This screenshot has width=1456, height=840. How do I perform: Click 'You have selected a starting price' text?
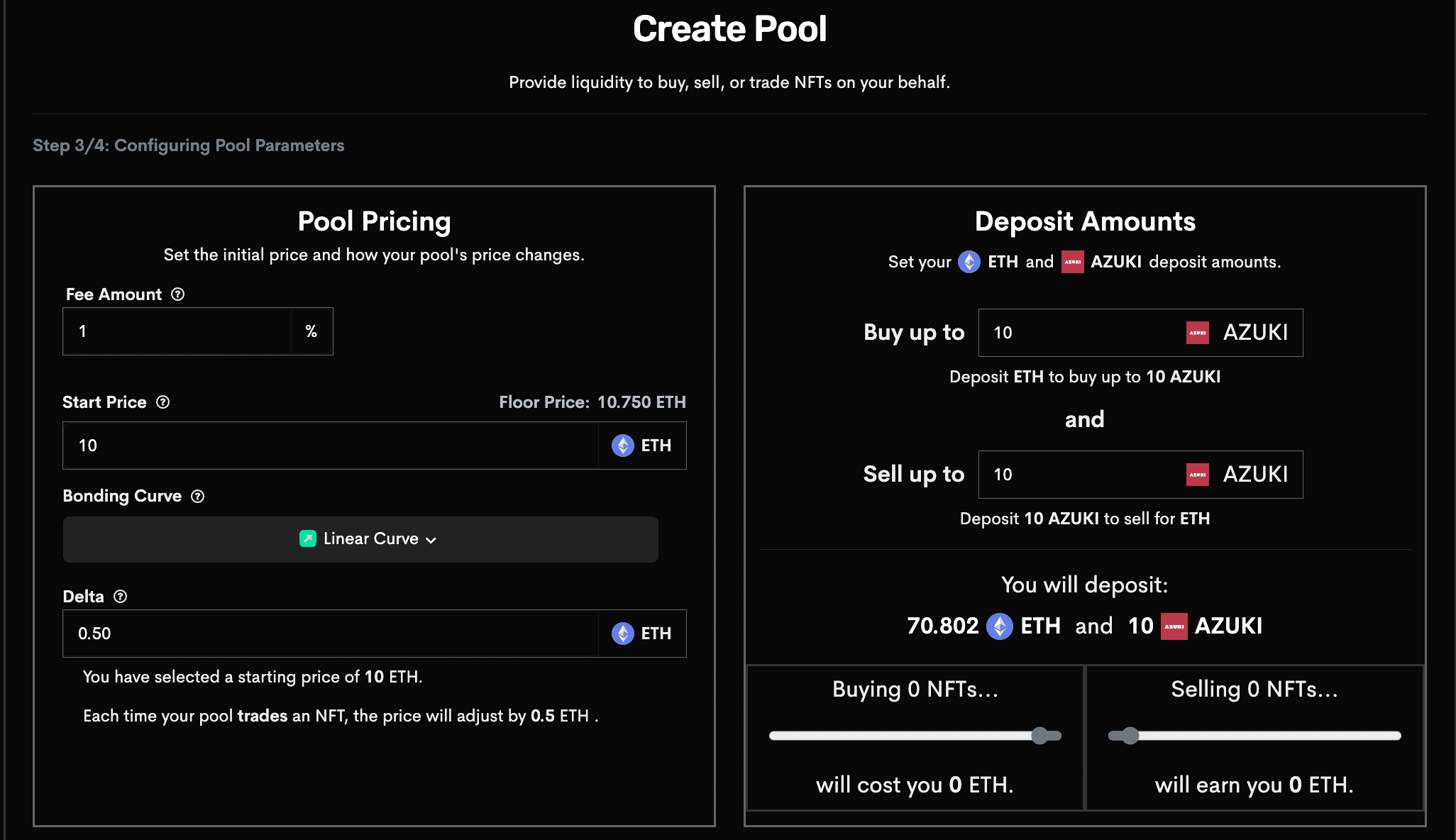(253, 677)
